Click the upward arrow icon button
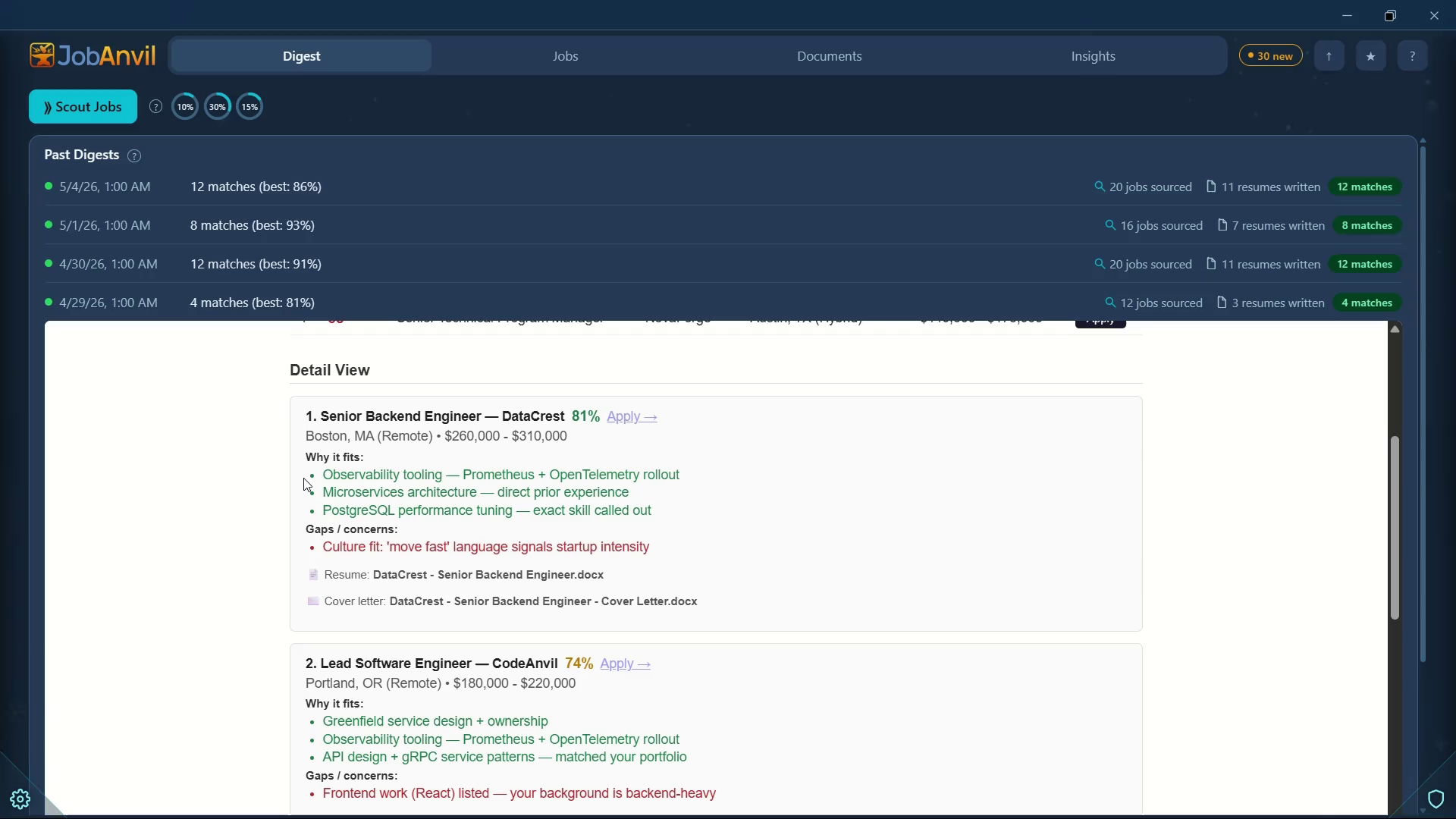This screenshot has width=1456, height=819. tap(1329, 56)
